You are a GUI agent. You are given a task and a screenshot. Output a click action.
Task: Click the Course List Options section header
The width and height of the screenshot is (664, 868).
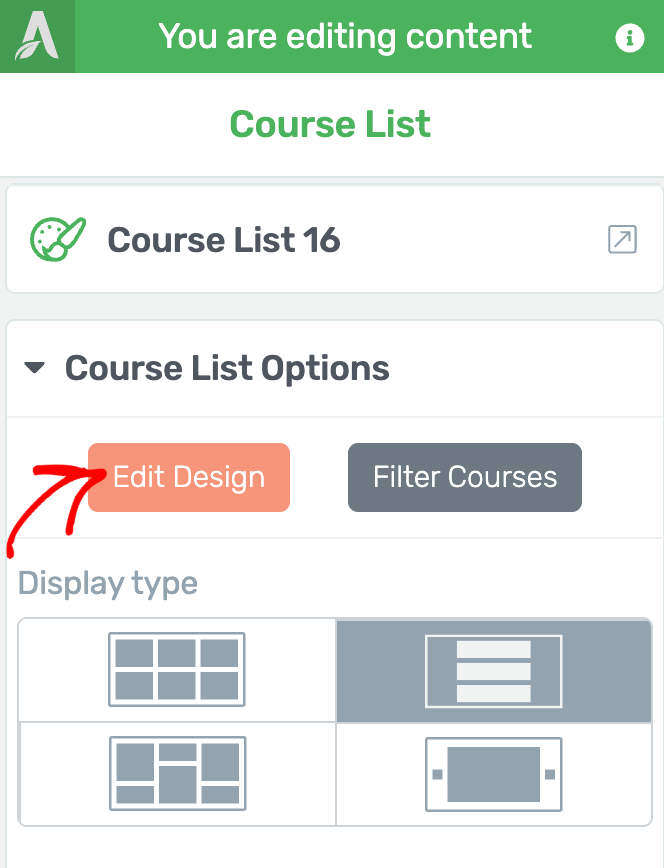pos(335,369)
